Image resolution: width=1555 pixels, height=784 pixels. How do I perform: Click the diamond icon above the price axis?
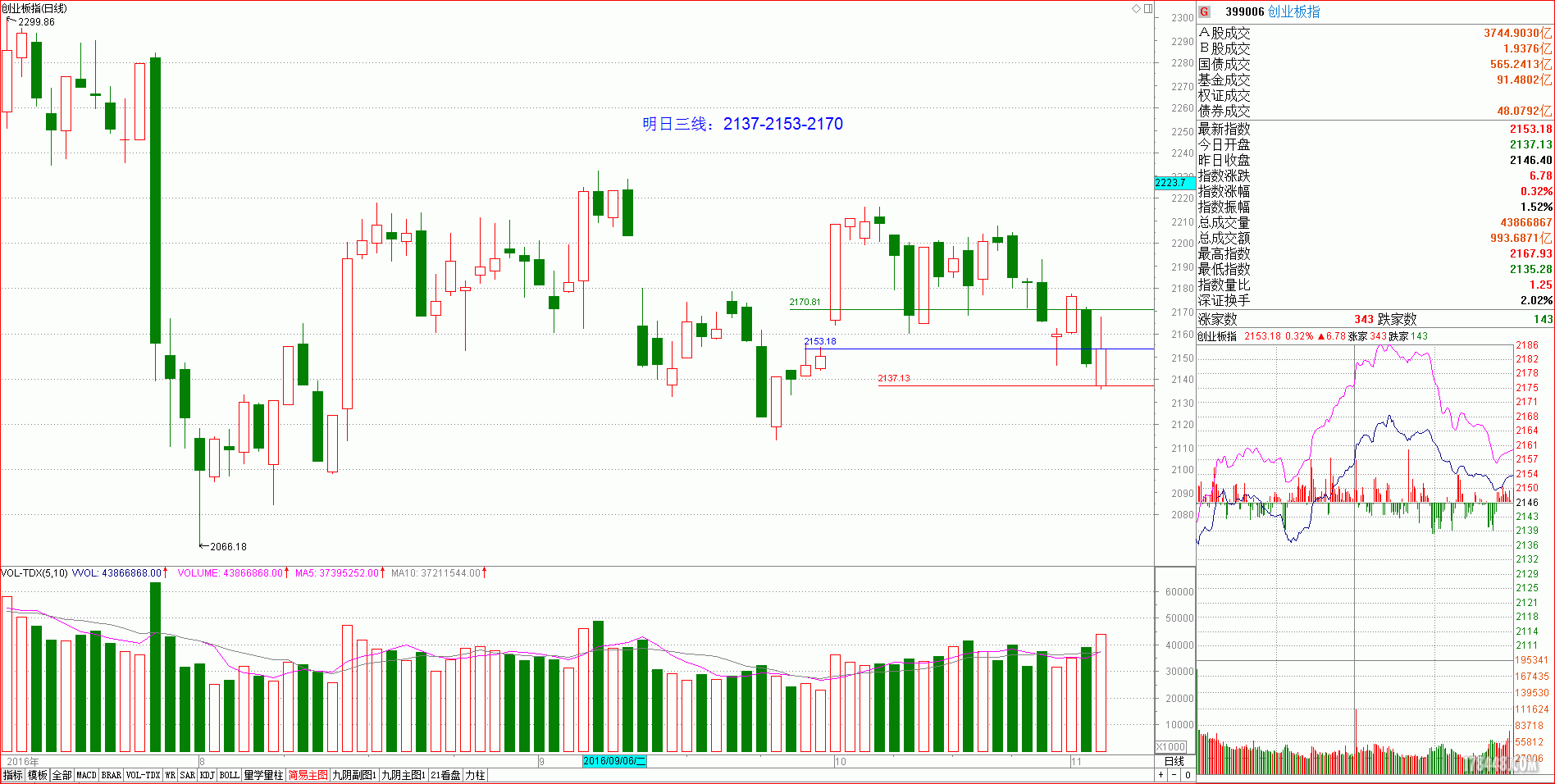coord(1137,8)
